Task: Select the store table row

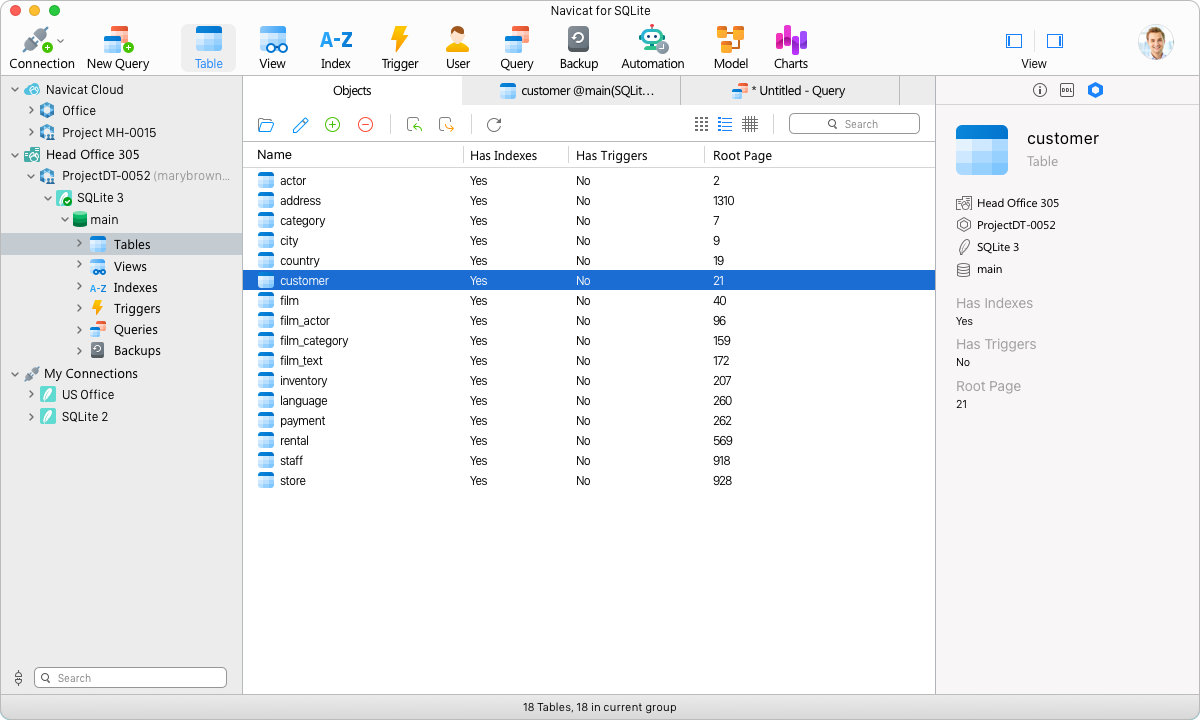Action: [x=589, y=481]
